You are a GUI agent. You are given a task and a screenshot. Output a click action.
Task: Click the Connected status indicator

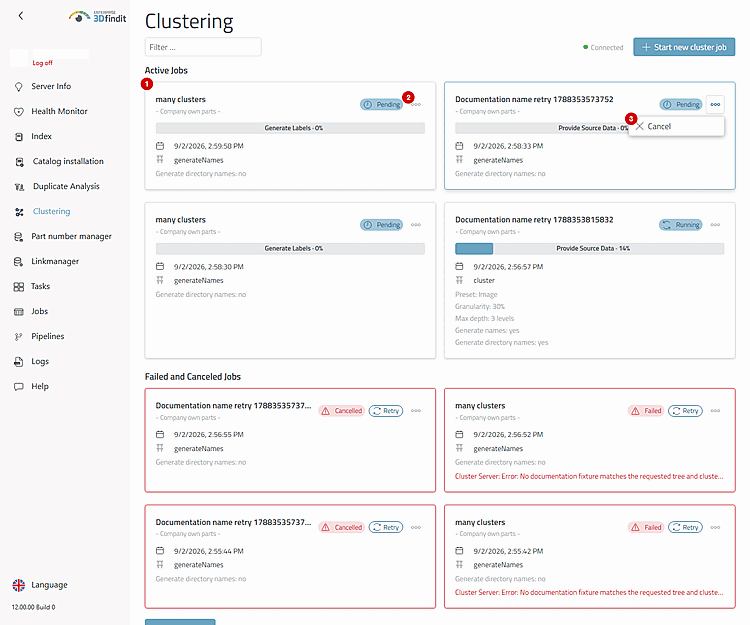pyautogui.click(x=603, y=47)
